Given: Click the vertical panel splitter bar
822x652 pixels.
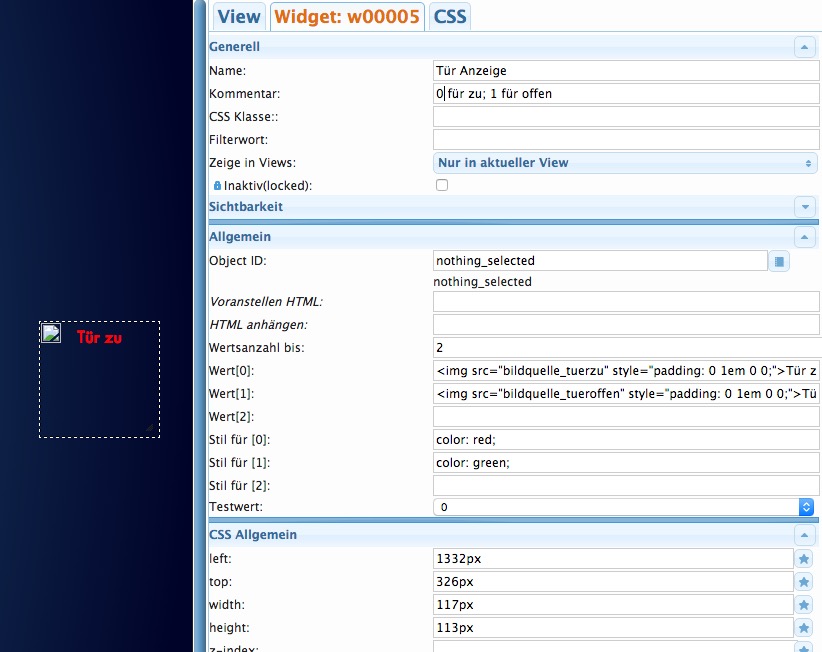Looking at the screenshot, I should pos(199,326).
